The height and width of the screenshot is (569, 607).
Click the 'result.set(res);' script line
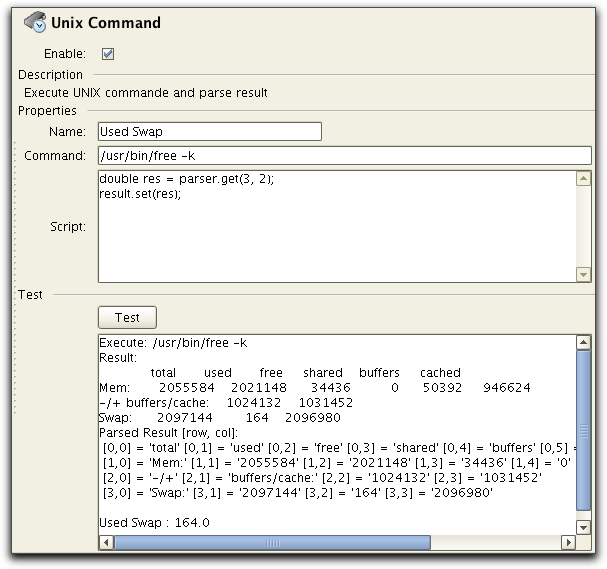pos(140,194)
